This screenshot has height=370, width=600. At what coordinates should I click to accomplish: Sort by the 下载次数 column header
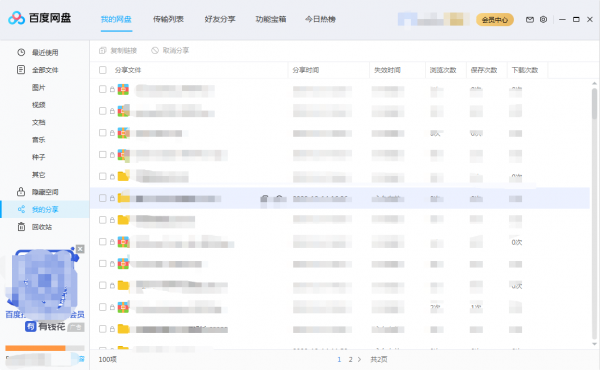pos(525,70)
